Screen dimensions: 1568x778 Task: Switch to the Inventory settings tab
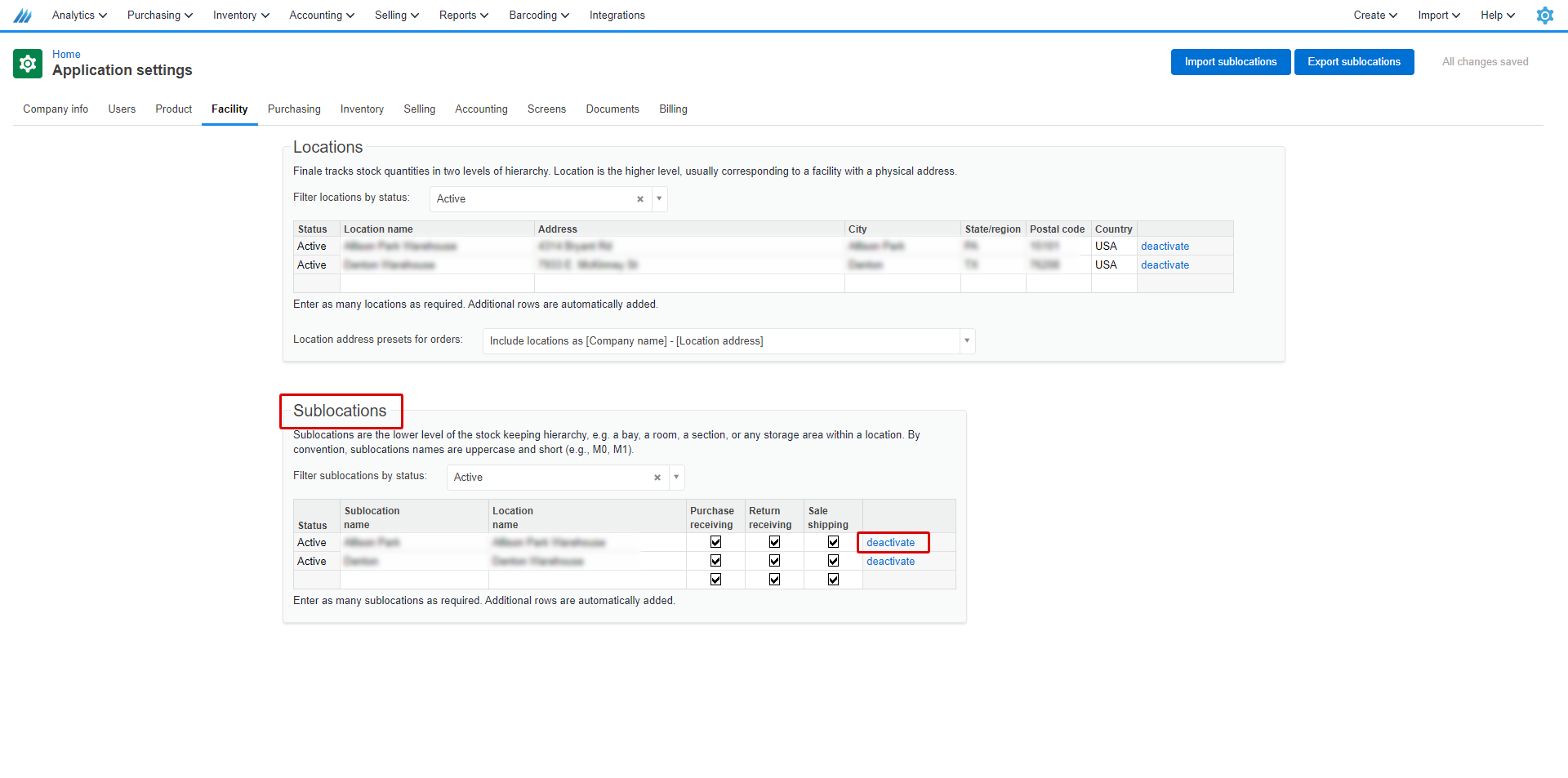tap(362, 109)
